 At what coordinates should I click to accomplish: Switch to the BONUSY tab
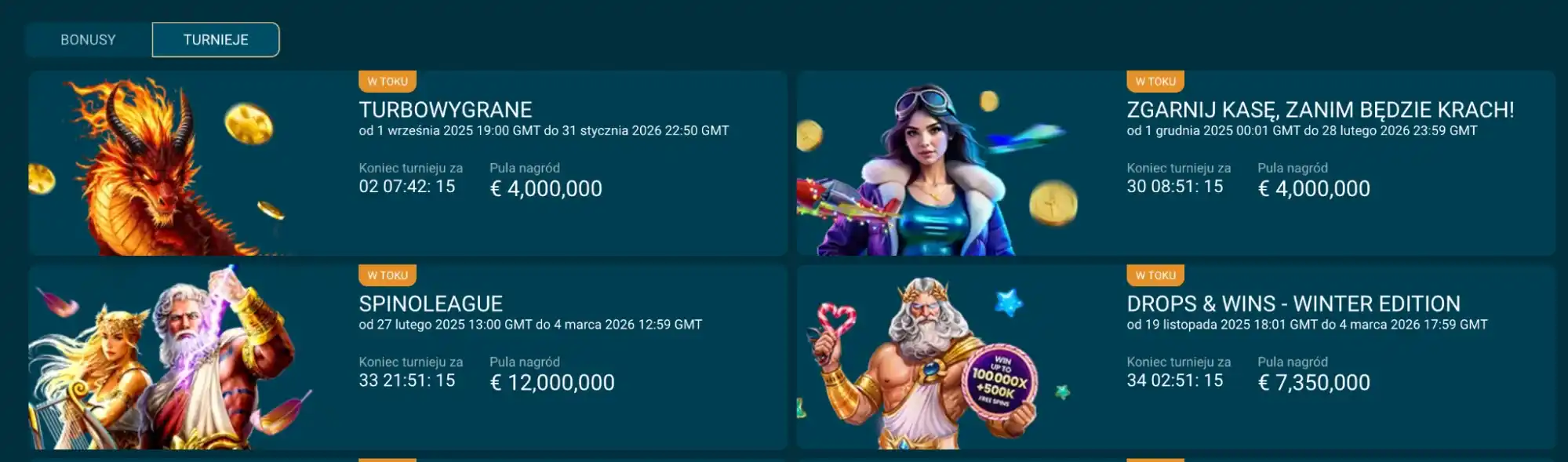88,40
